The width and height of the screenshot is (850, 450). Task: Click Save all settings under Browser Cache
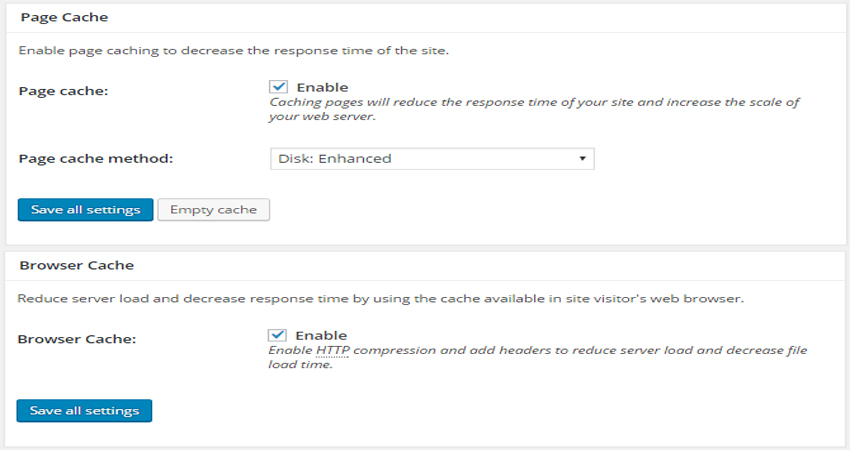tap(85, 411)
